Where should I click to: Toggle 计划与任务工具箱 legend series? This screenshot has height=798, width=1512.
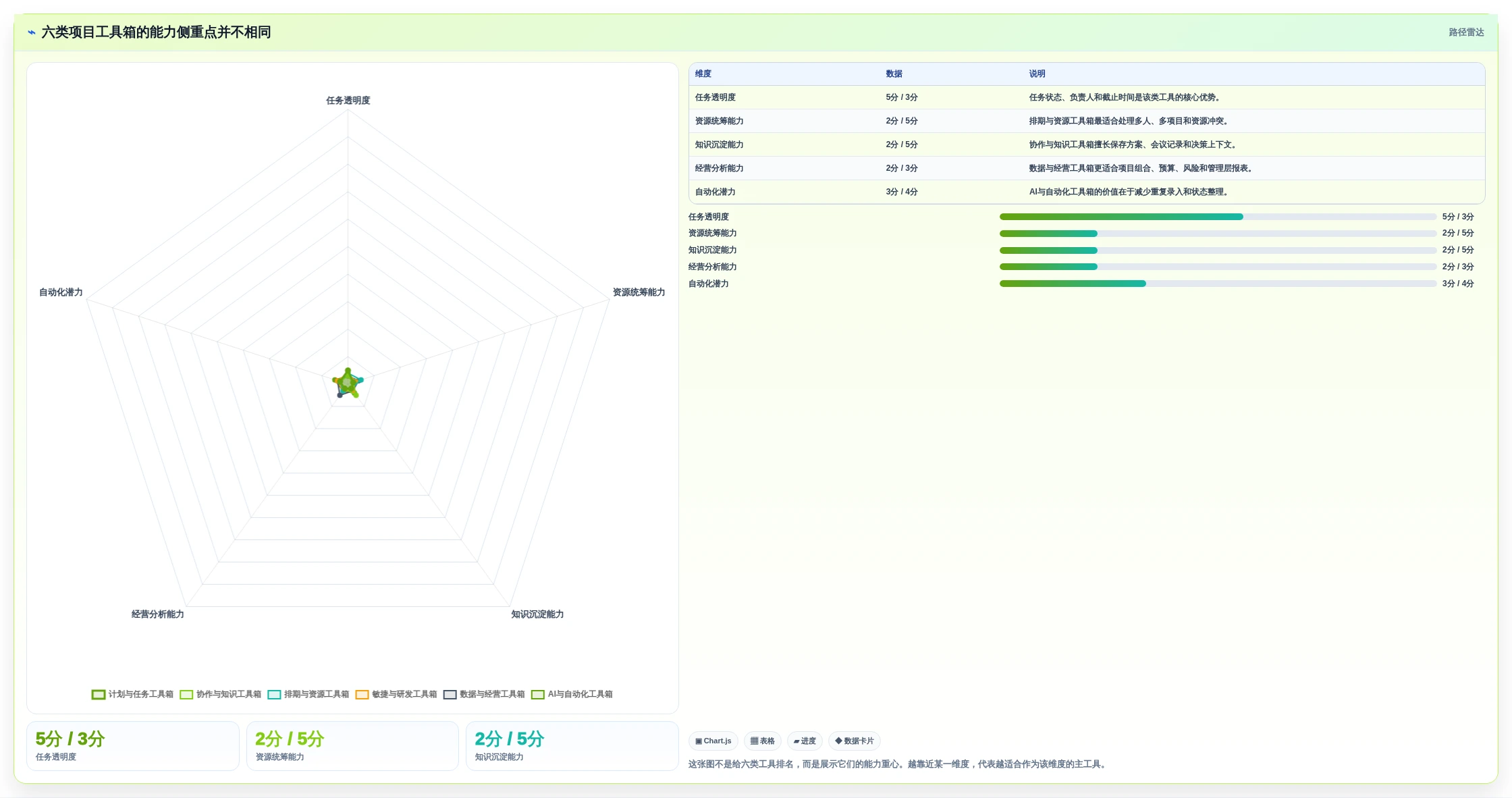point(132,694)
